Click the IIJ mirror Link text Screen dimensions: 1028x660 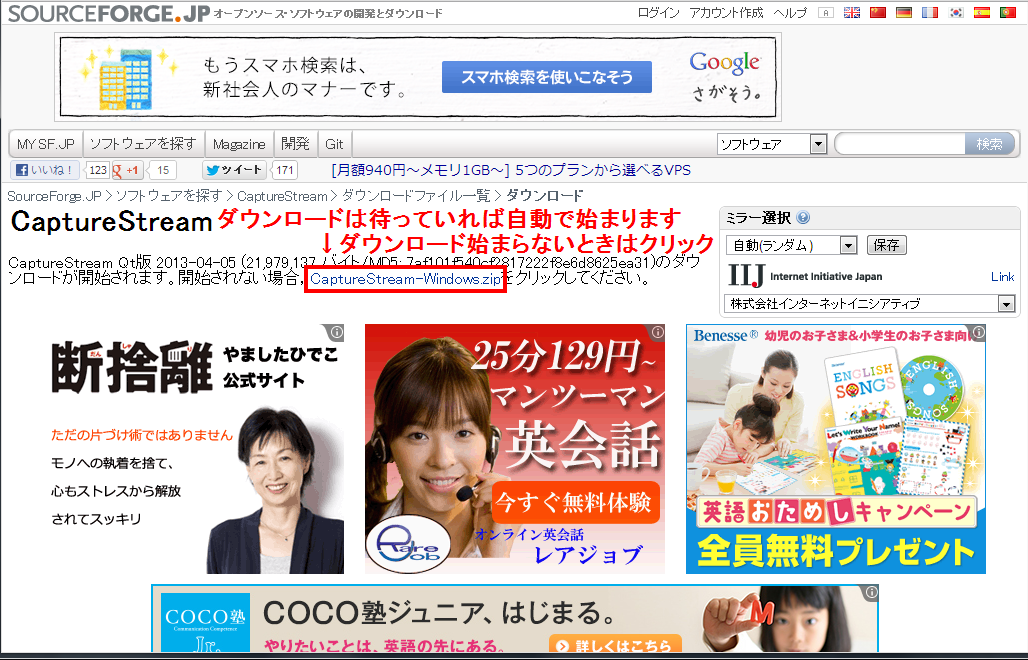tap(1002, 277)
